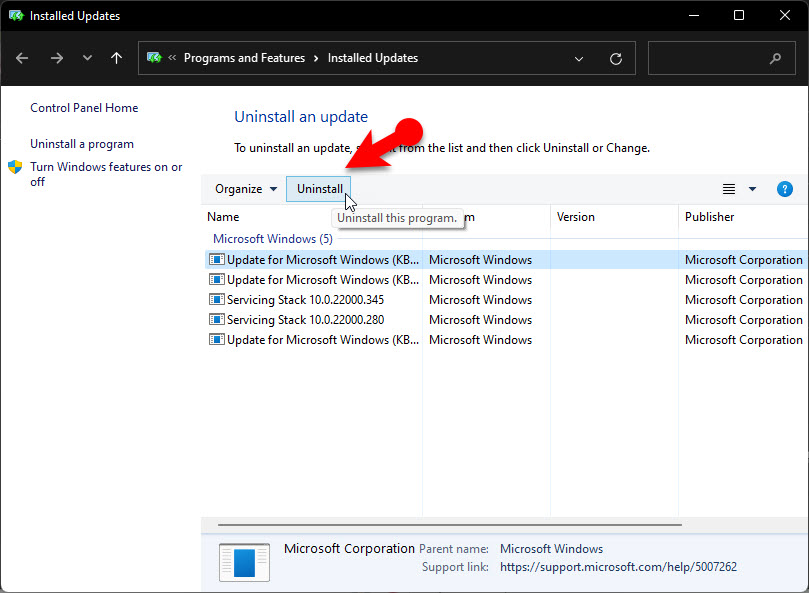
Task: Open Turn Windows features on or off
Action: 106,174
